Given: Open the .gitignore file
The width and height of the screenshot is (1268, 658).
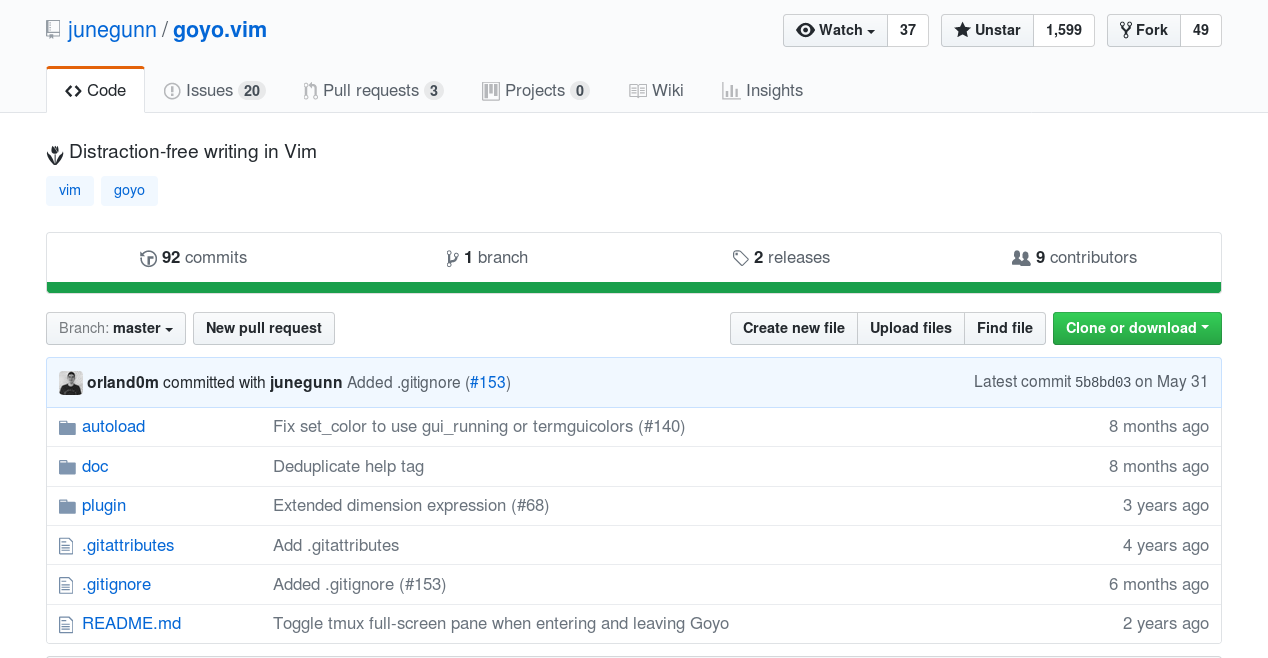Looking at the screenshot, I should (x=117, y=585).
